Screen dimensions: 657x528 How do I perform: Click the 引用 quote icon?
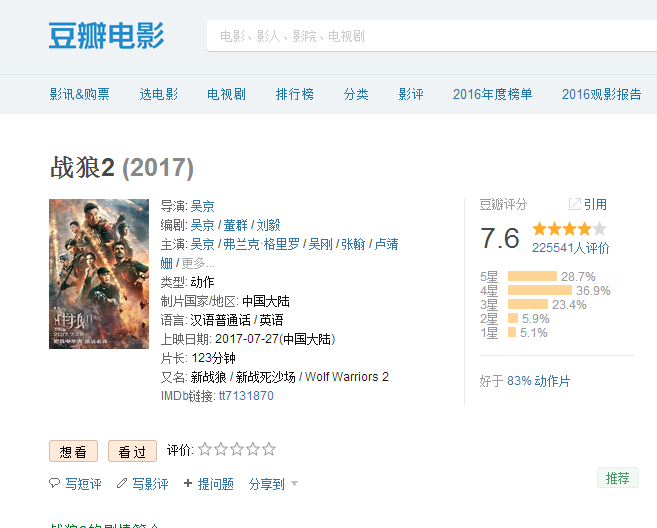point(574,204)
